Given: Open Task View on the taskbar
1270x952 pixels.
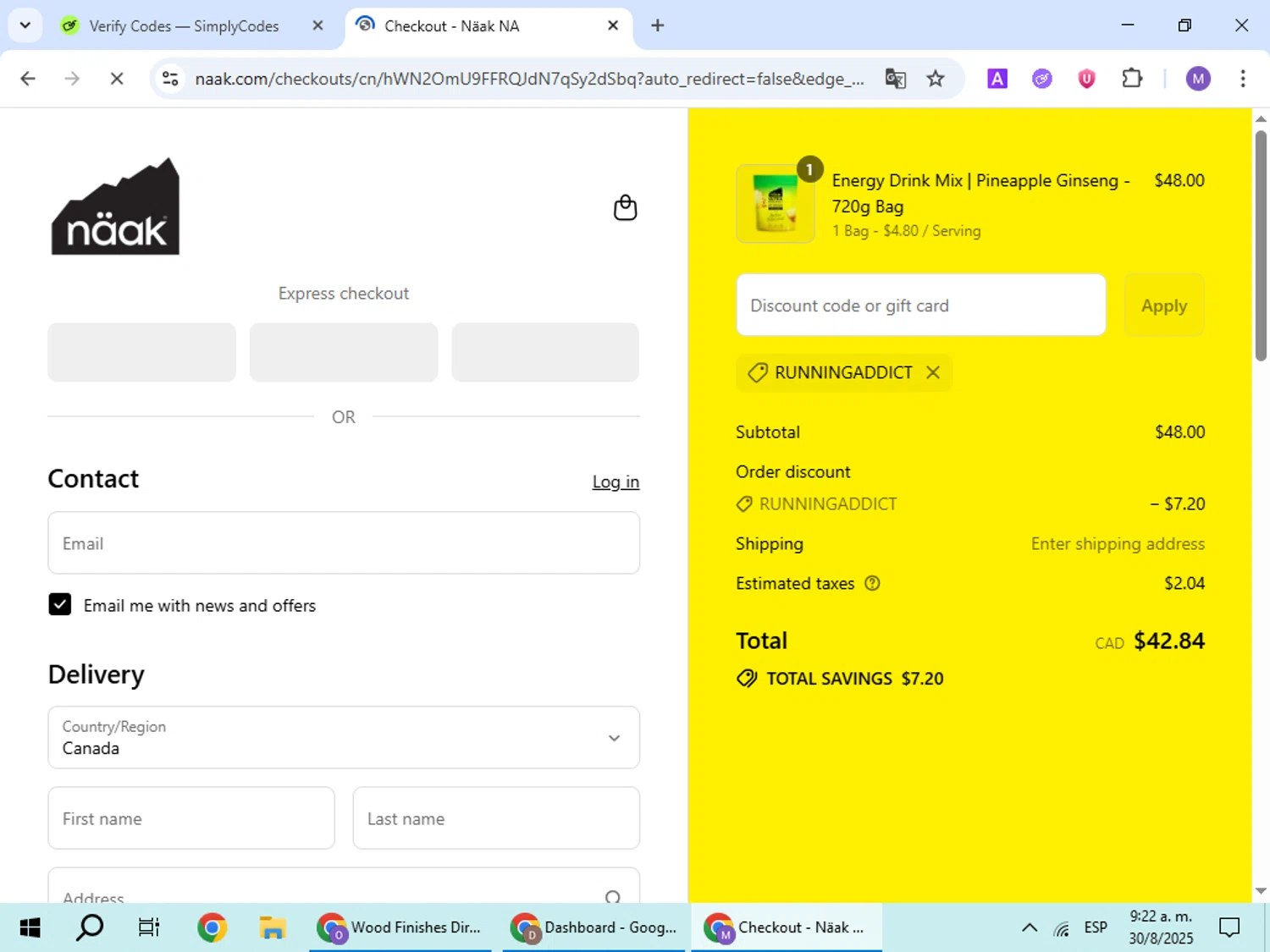Looking at the screenshot, I should point(149,927).
